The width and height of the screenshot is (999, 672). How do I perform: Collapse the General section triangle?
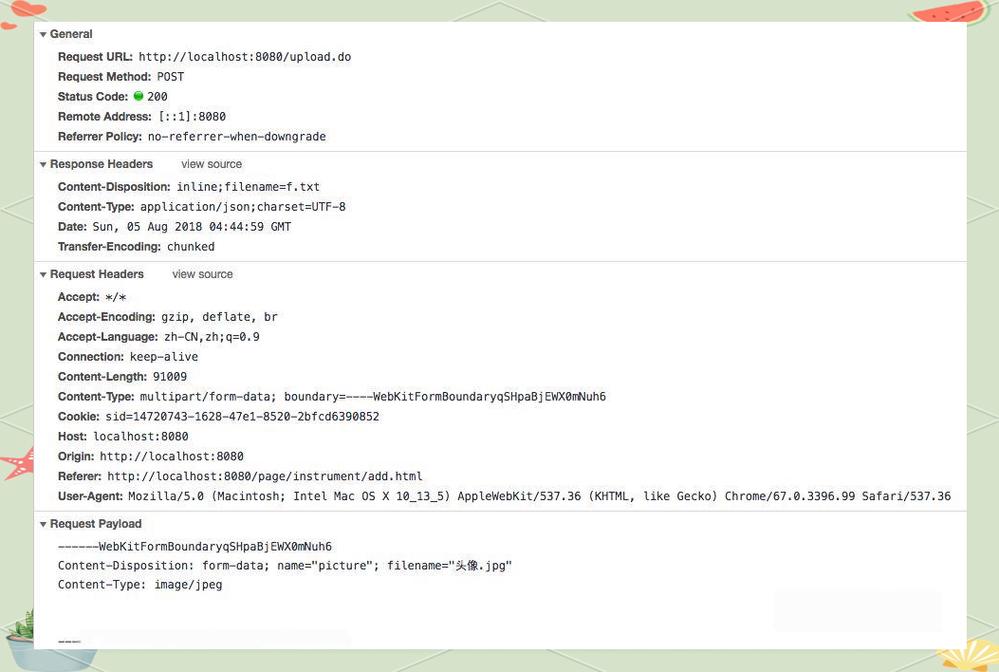43,34
